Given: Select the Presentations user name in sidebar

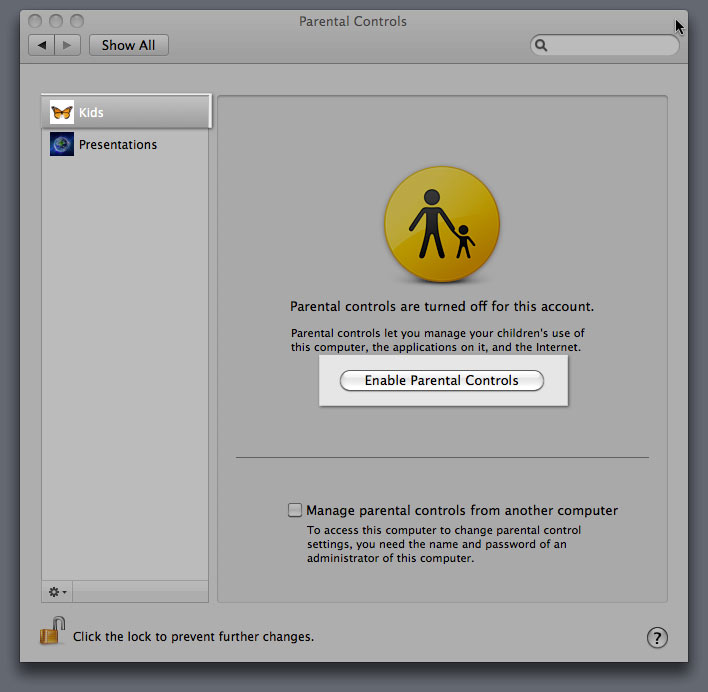Looking at the screenshot, I should click(118, 144).
